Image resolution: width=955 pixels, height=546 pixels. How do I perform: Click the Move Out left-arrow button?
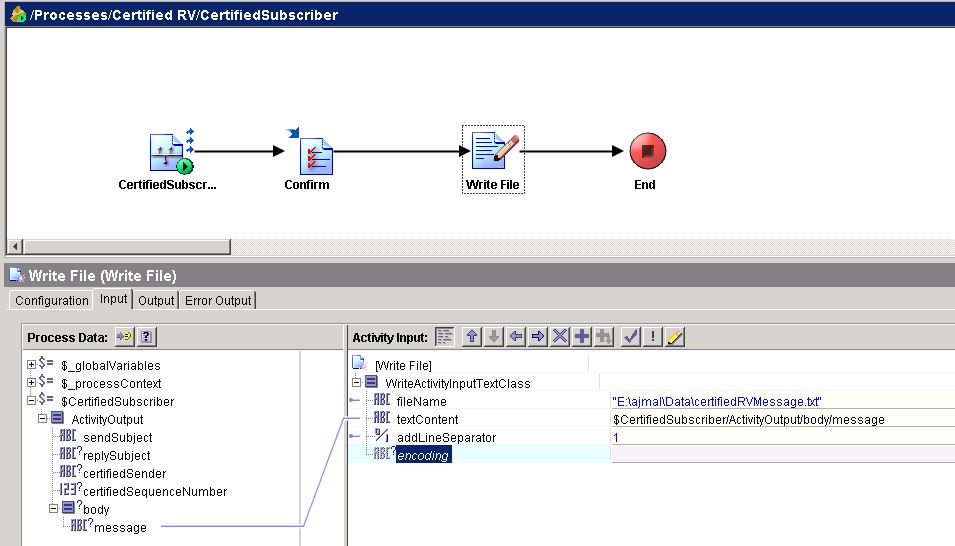(x=516, y=336)
